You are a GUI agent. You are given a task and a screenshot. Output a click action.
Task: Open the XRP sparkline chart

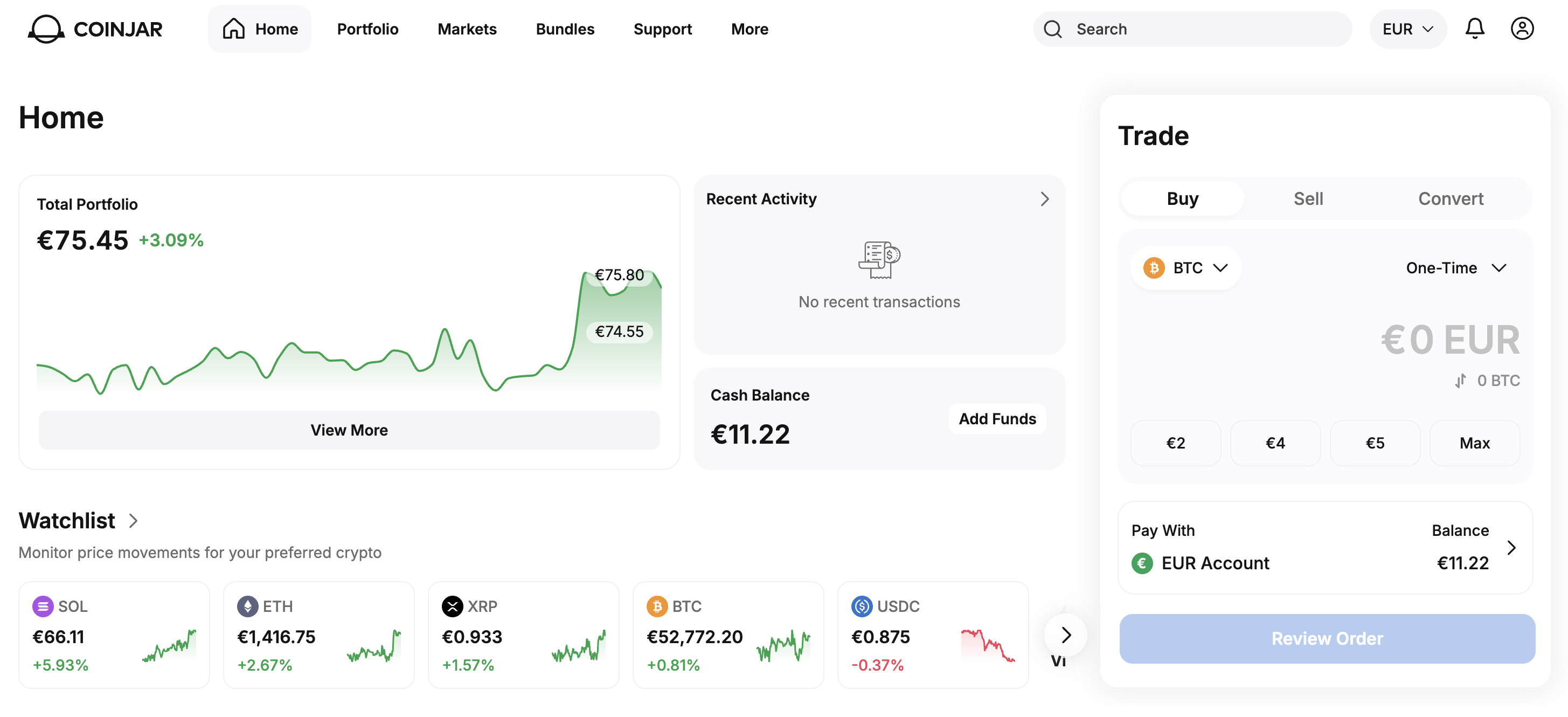point(579,646)
